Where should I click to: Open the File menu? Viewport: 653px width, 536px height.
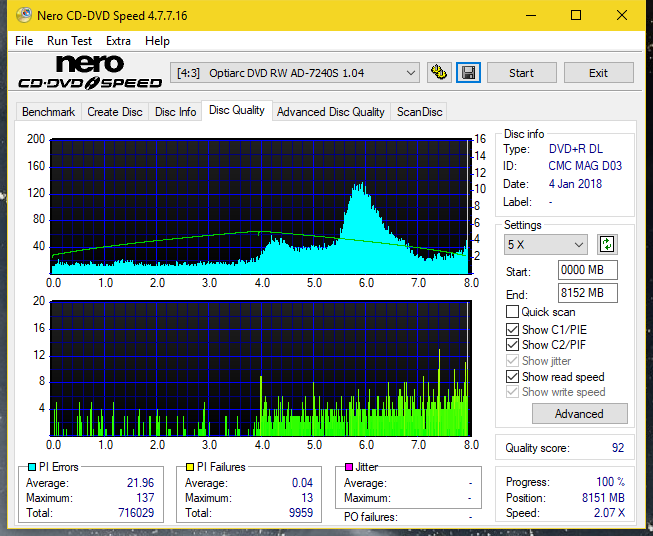[x=24, y=41]
